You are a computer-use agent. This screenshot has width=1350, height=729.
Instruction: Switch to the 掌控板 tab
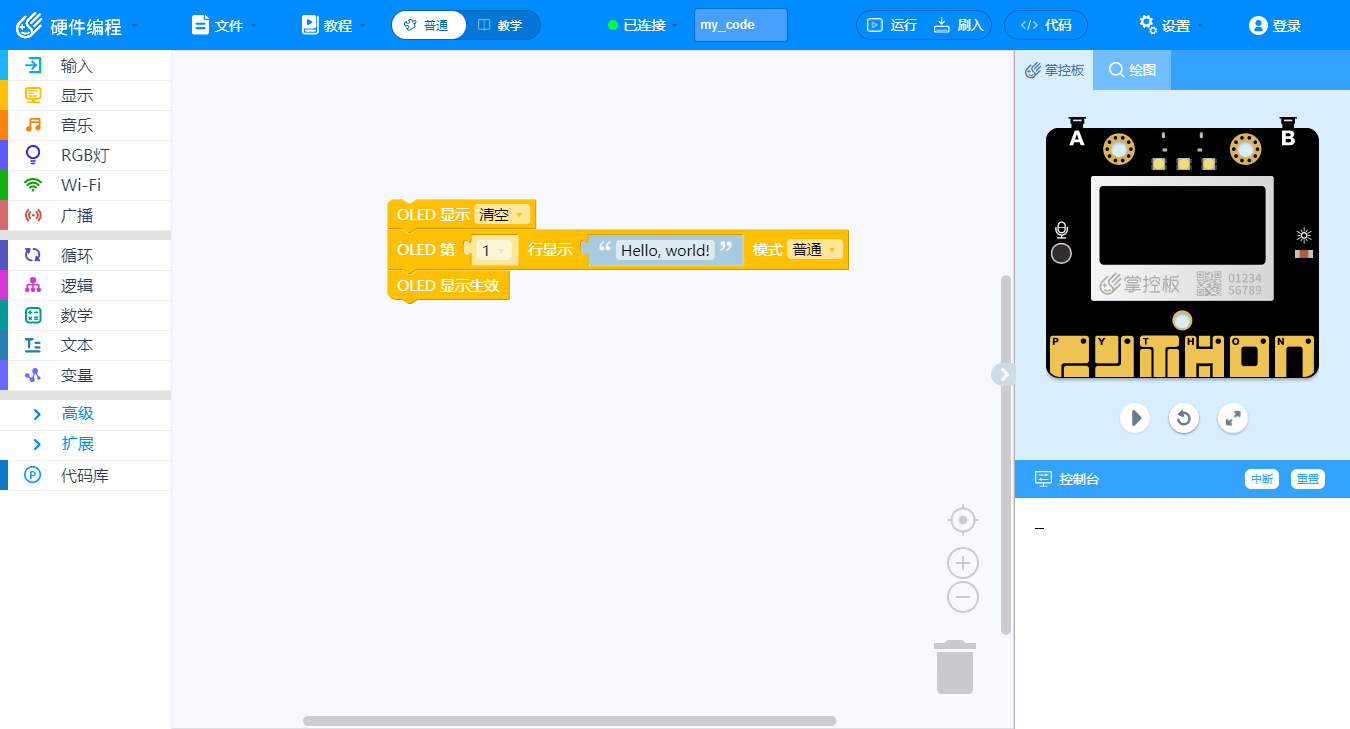(1054, 70)
